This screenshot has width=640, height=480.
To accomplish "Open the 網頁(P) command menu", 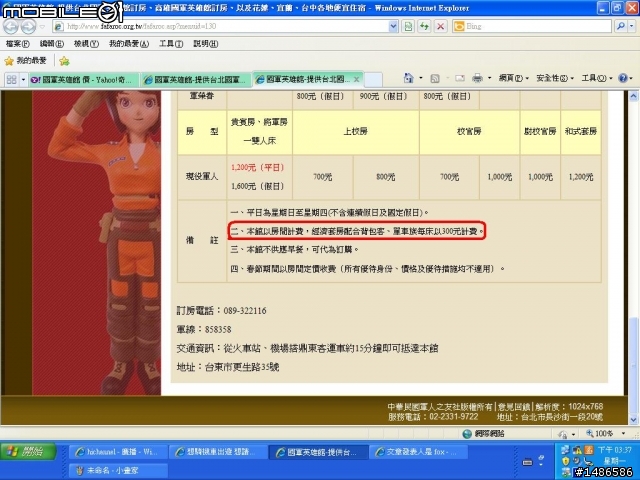I will click(x=513, y=78).
